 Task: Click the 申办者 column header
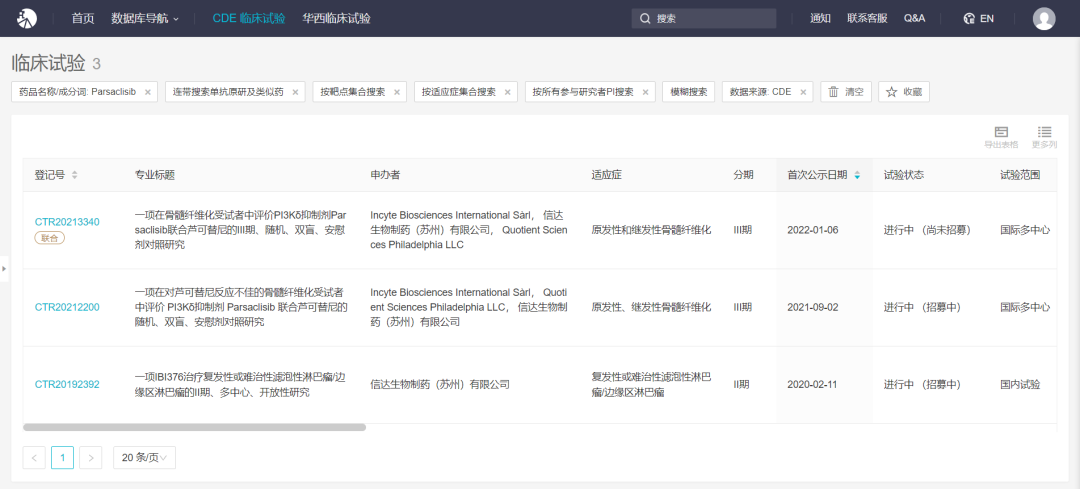(385, 175)
